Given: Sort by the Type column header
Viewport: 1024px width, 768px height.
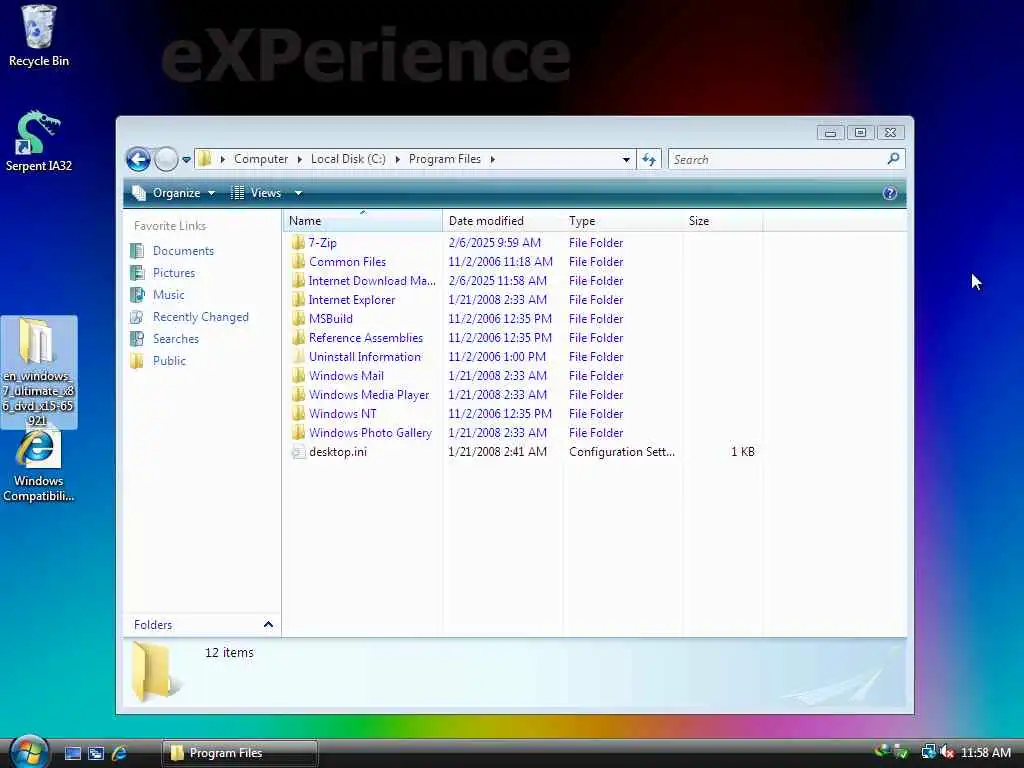Looking at the screenshot, I should (x=622, y=221).
